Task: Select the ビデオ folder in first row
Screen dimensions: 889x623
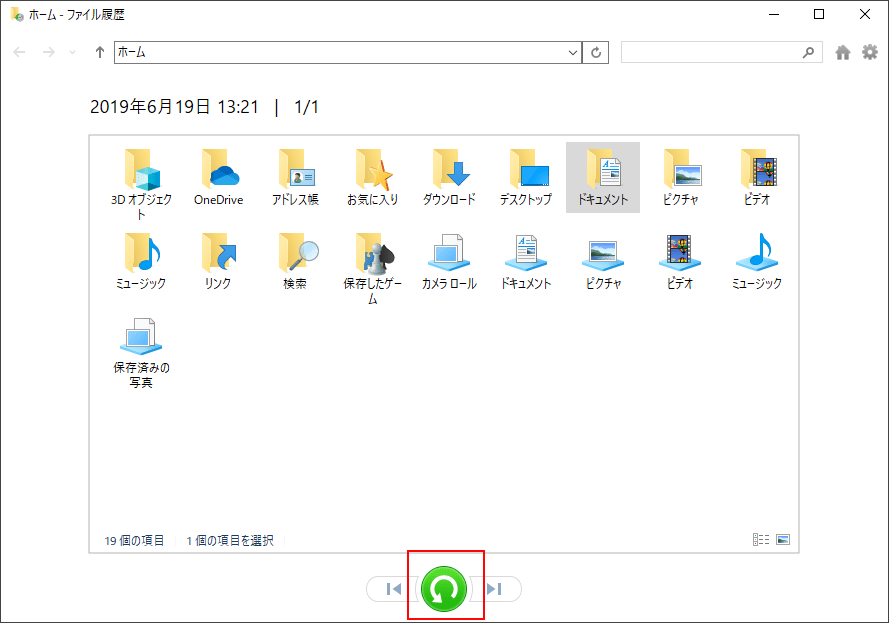Action: coord(757,177)
